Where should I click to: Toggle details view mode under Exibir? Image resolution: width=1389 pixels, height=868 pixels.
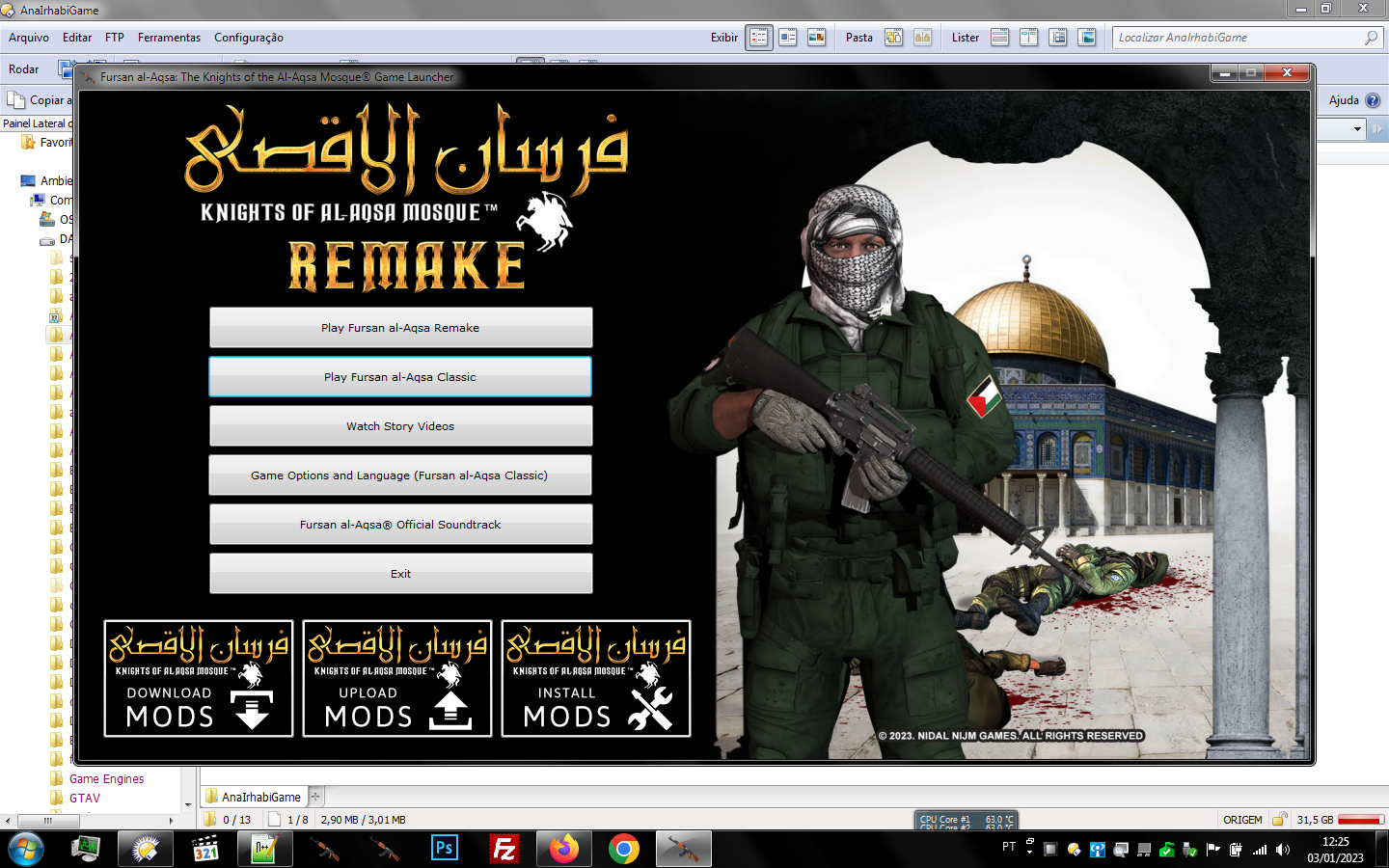(x=759, y=38)
